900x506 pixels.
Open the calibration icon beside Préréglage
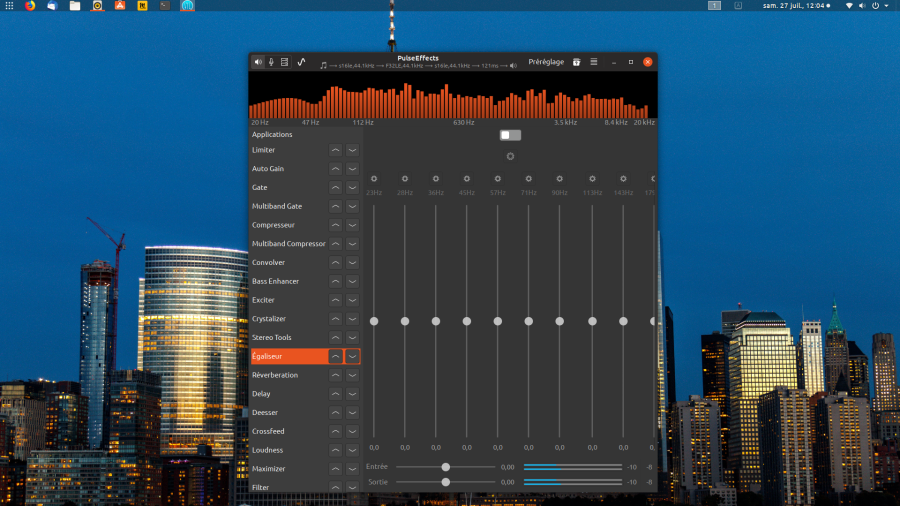(x=576, y=62)
